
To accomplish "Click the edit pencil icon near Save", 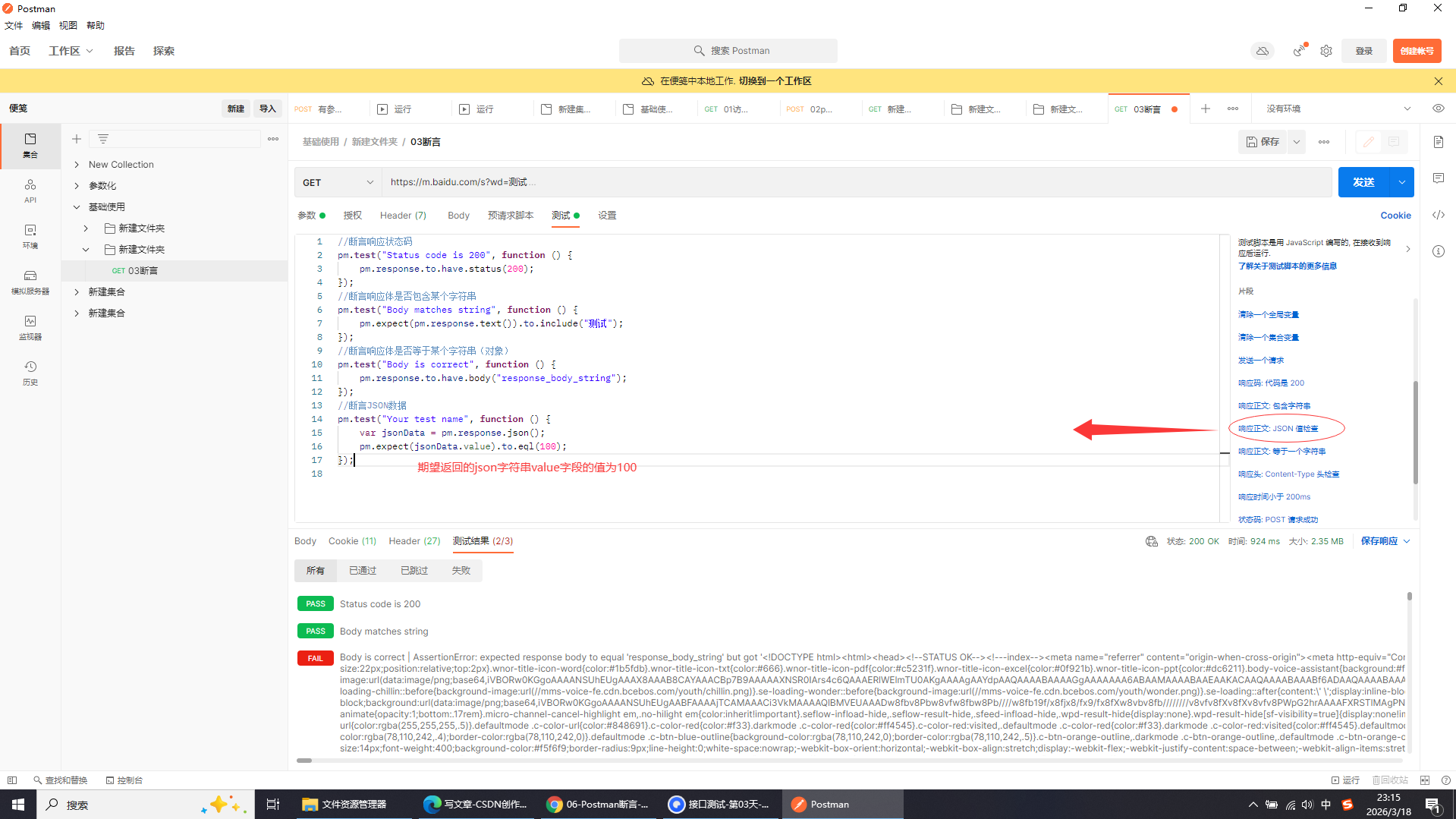I will [x=1369, y=142].
